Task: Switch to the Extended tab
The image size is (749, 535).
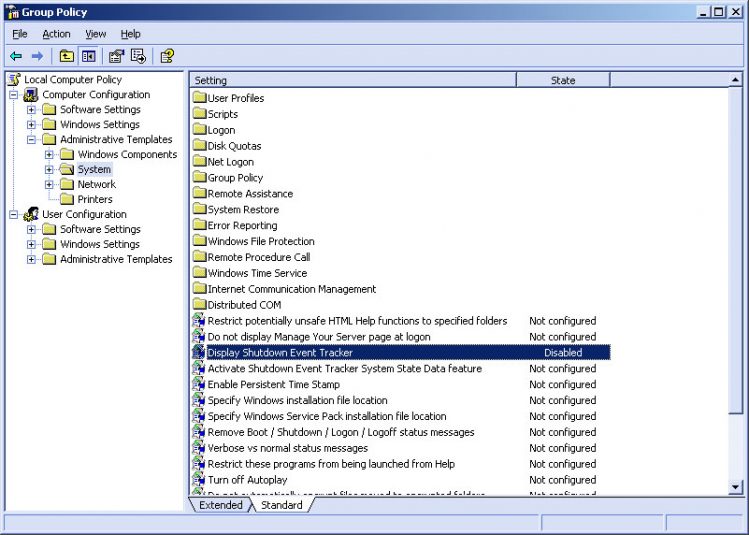Action: point(220,505)
